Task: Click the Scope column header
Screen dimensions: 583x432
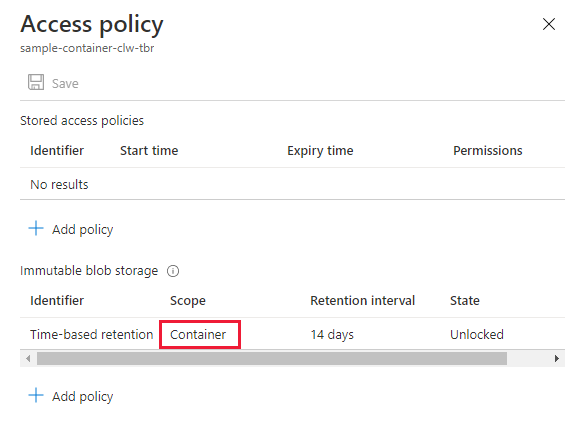Action: (188, 301)
